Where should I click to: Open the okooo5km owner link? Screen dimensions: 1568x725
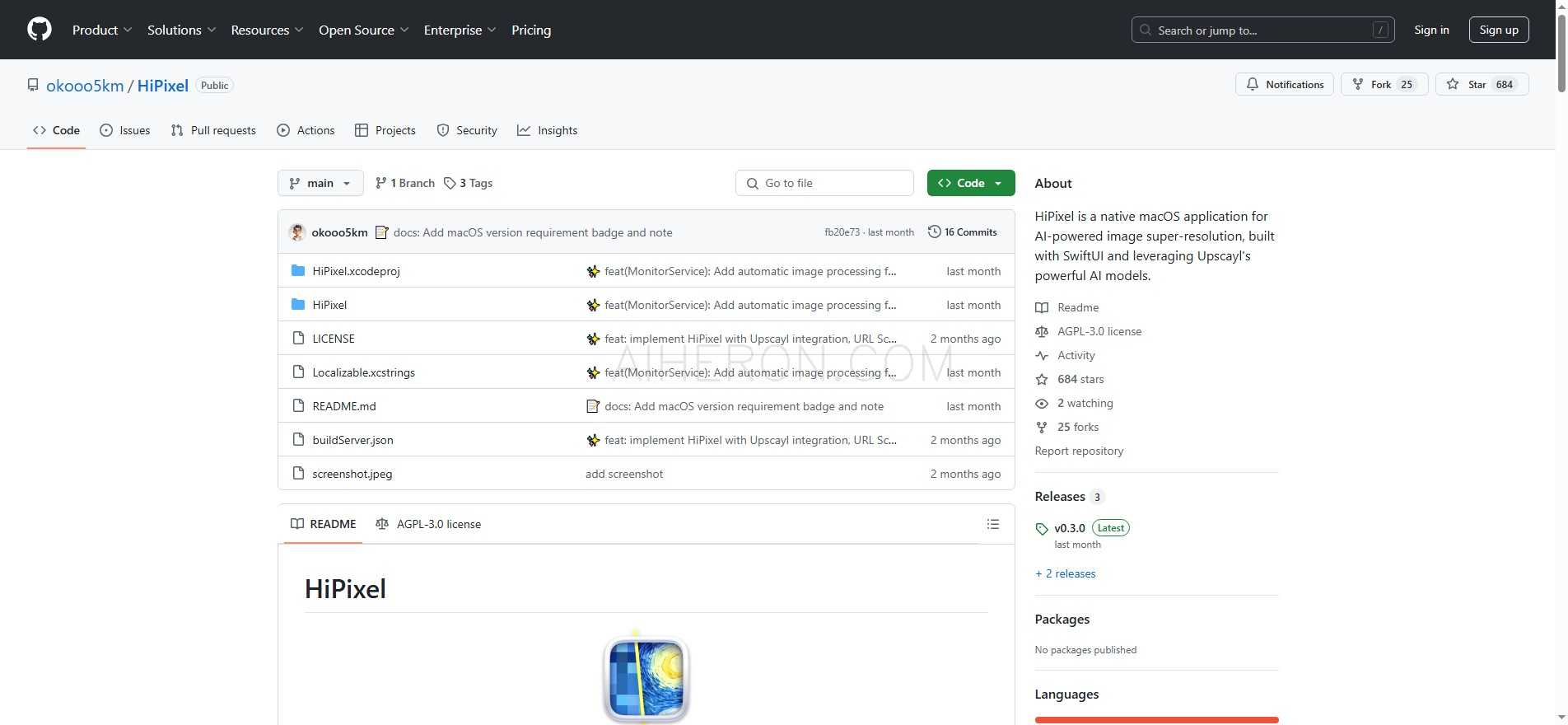85,85
